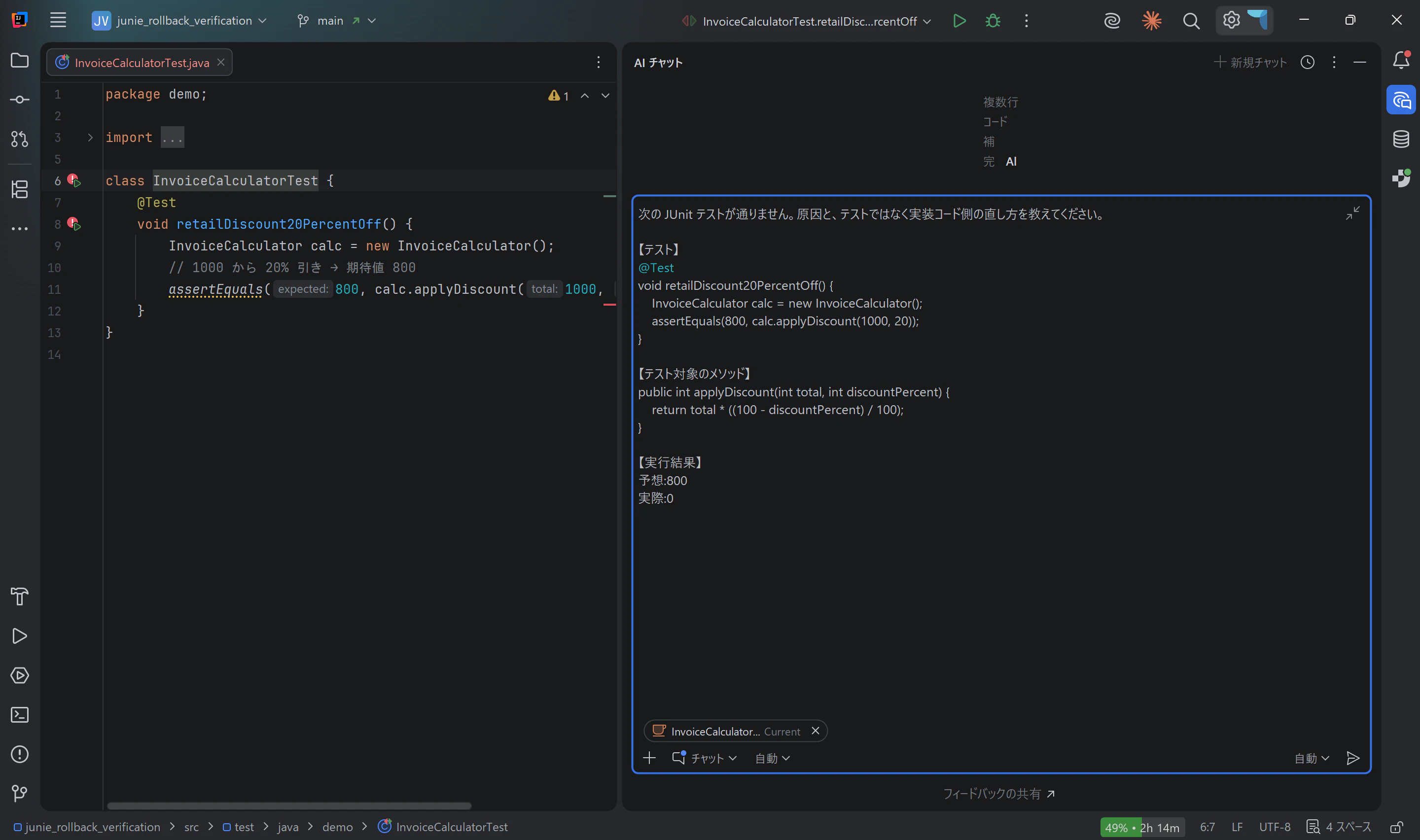Click the 4 スペース indent setting
The image size is (1420, 840).
1340,827
